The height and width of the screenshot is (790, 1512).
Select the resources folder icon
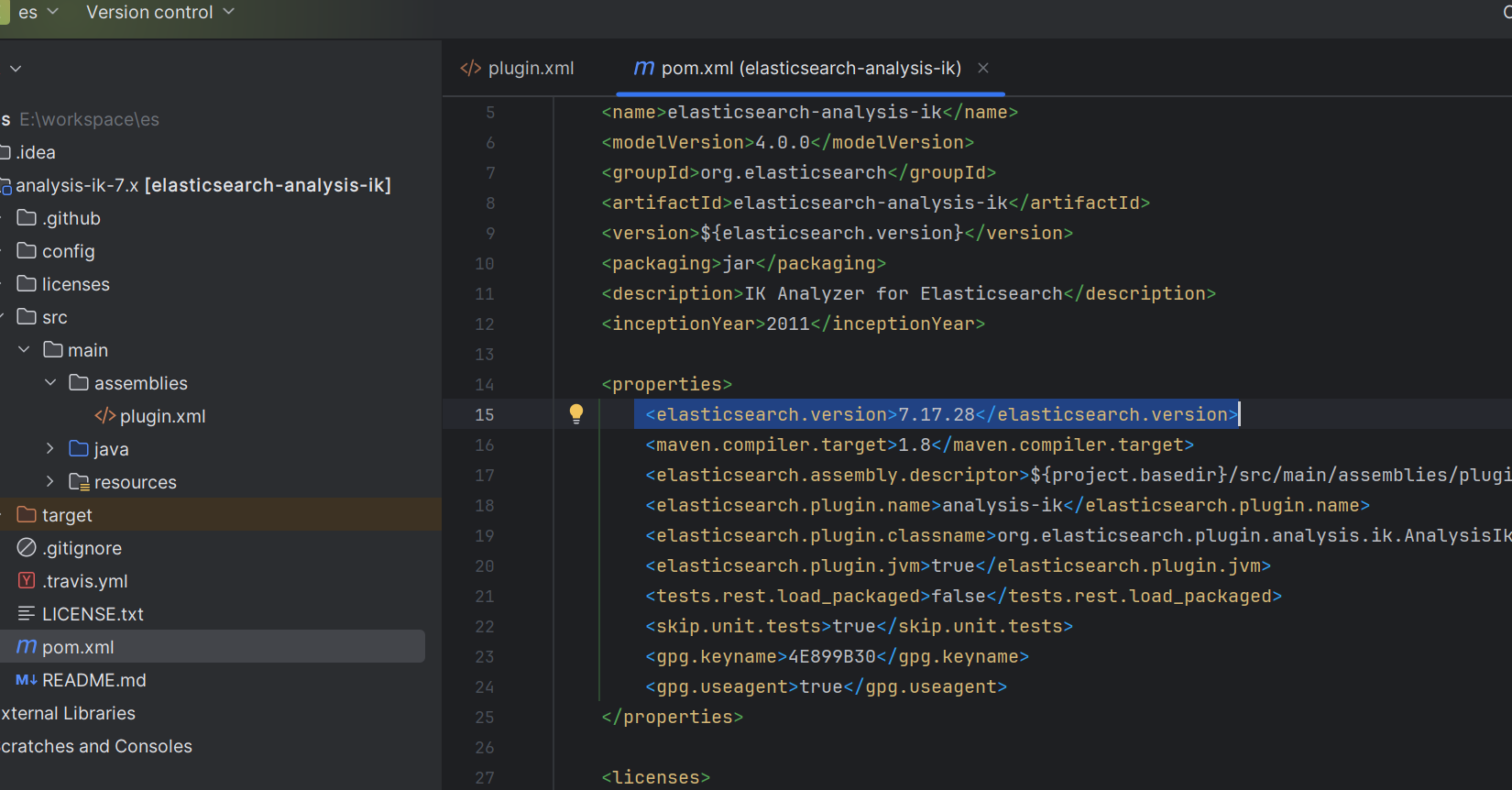tap(79, 482)
